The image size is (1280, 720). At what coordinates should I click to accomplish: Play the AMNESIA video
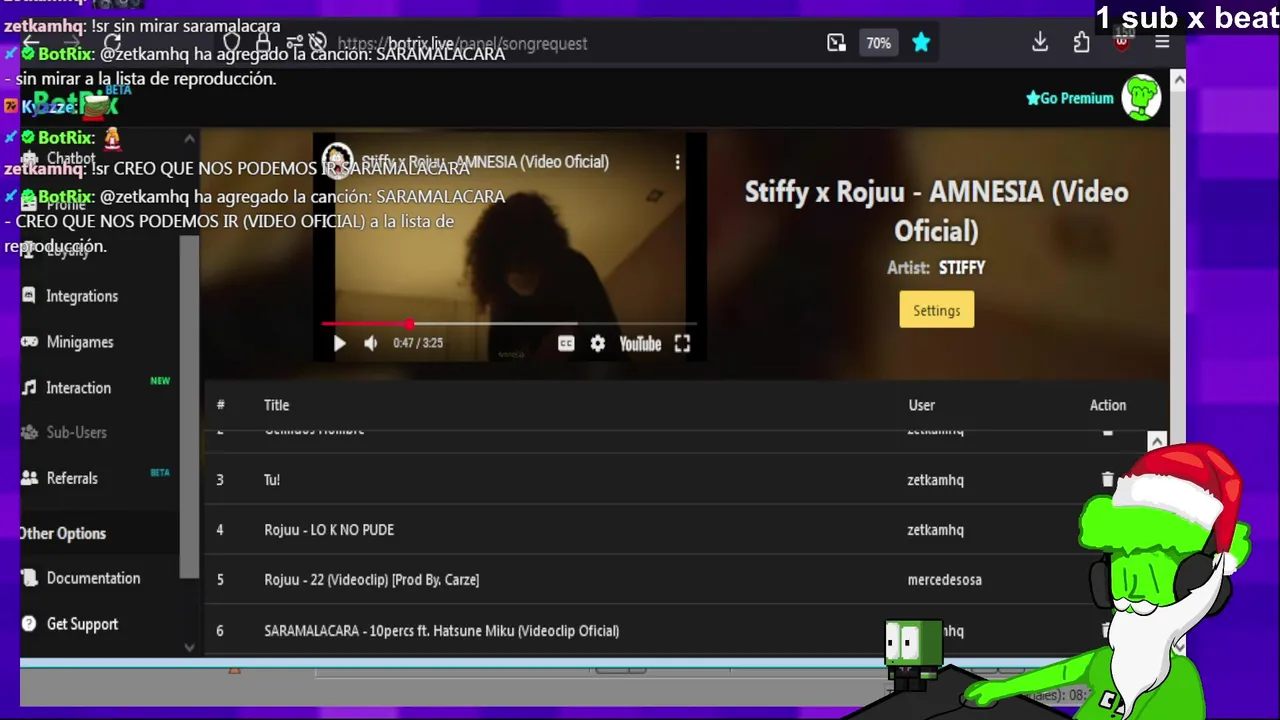pyautogui.click(x=339, y=343)
